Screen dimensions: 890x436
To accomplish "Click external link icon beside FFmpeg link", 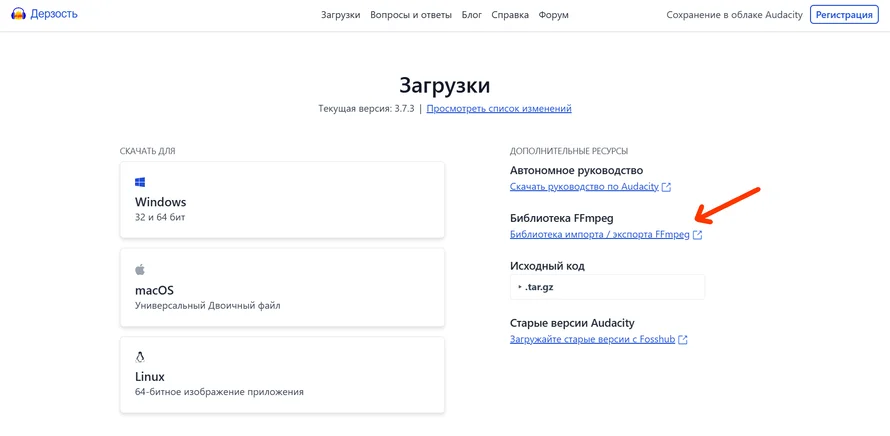I will tap(698, 235).
